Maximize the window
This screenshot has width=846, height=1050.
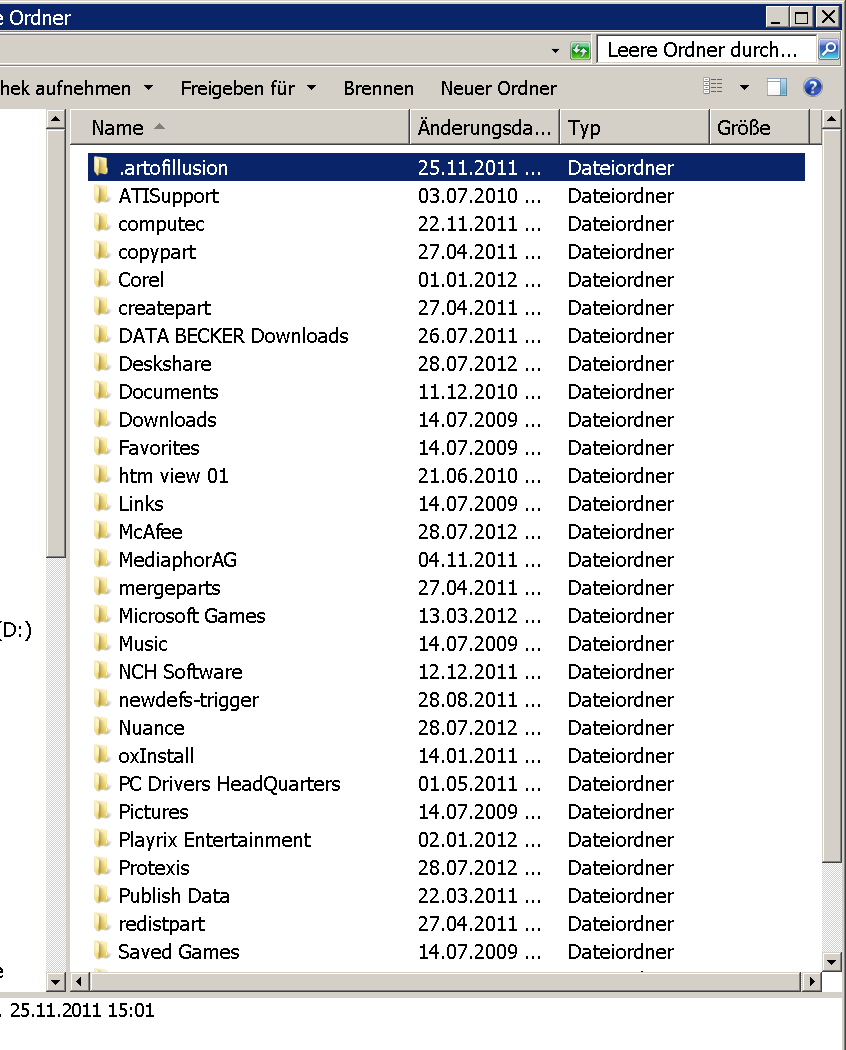tap(801, 17)
